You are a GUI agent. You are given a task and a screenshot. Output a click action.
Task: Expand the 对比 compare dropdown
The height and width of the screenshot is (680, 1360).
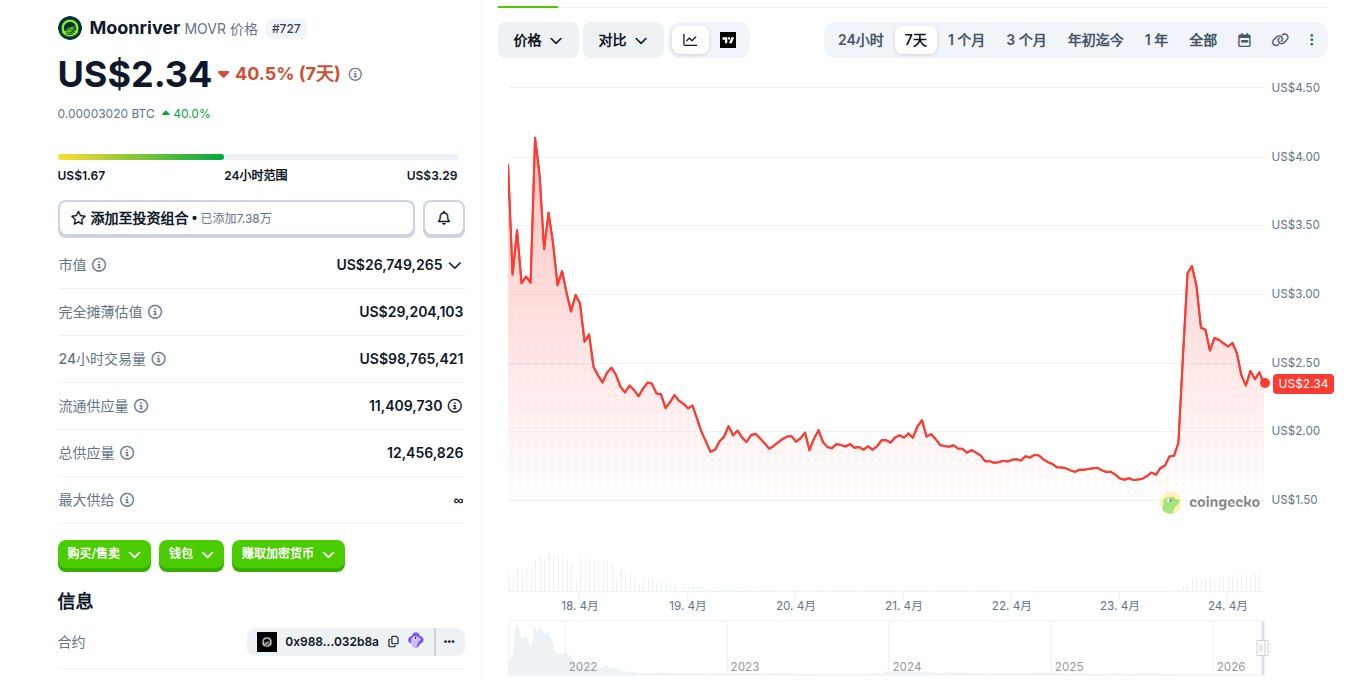pyautogui.click(x=623, y=40)
